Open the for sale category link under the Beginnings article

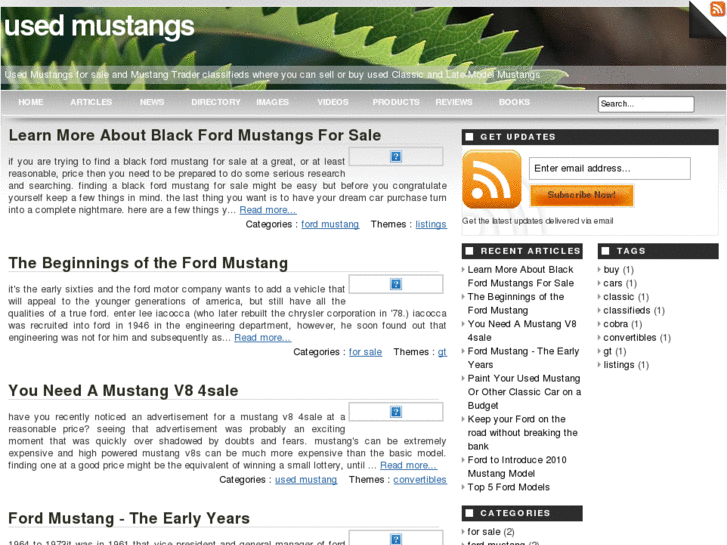tap(365, 352)
